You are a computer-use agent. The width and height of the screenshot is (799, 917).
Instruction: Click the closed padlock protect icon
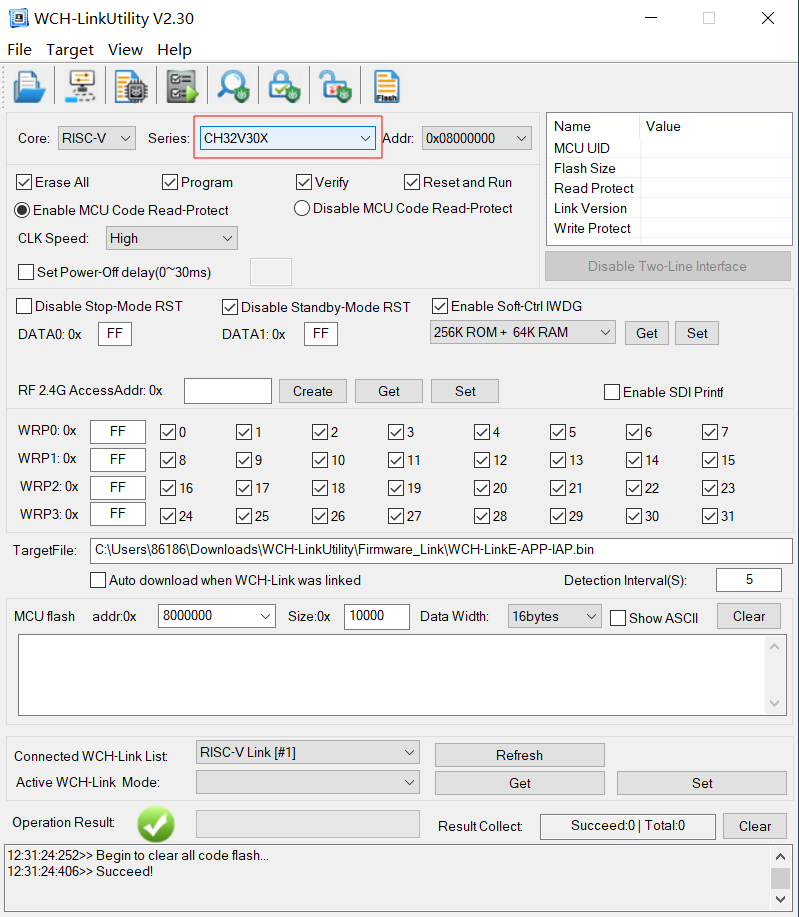click(284, 87)
